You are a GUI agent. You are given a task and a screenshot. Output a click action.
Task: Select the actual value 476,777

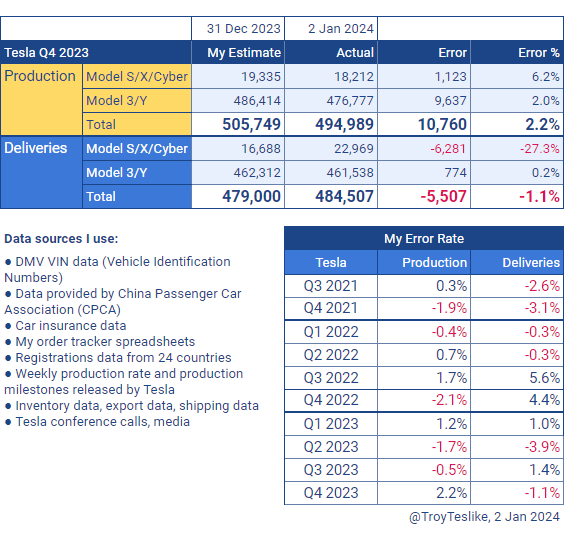[x=331, y=101]
